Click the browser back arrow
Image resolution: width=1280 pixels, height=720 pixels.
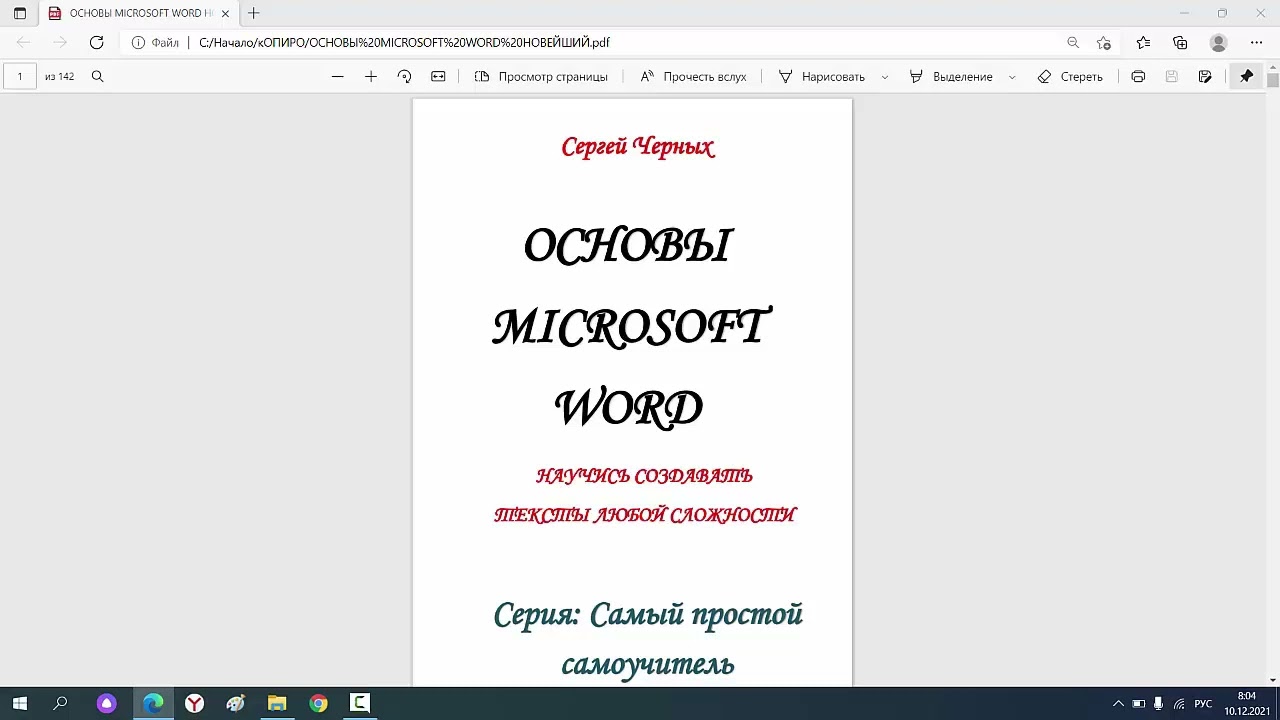(24, 43)
